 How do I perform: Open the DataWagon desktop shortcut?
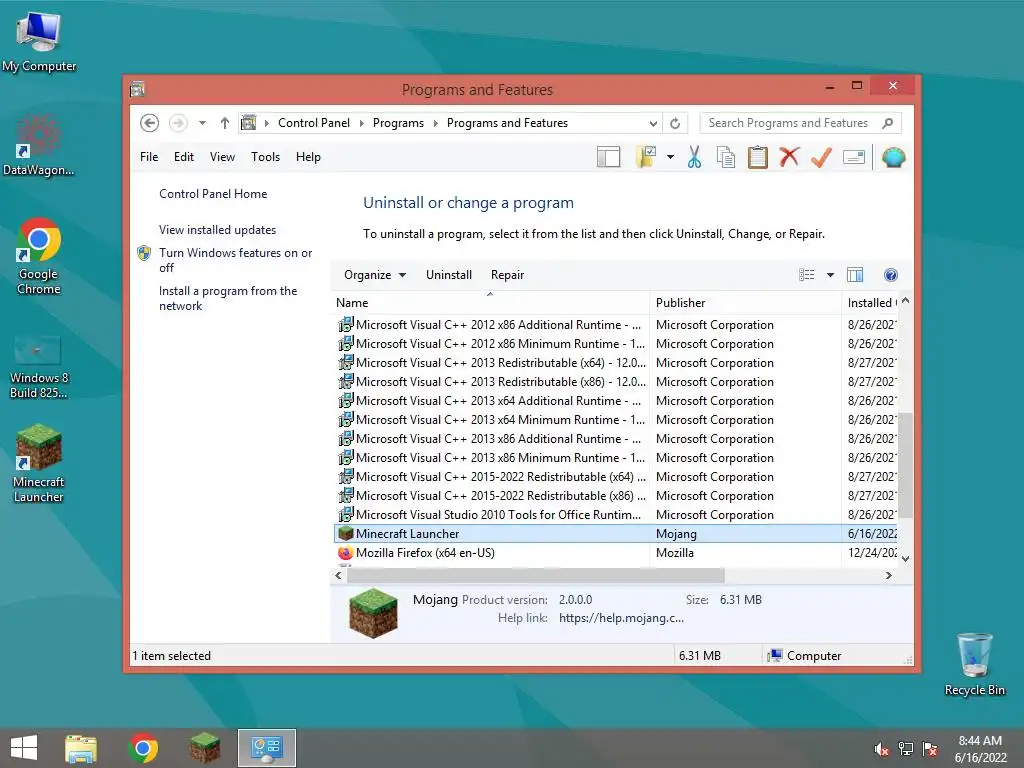(x=39, y=145)
